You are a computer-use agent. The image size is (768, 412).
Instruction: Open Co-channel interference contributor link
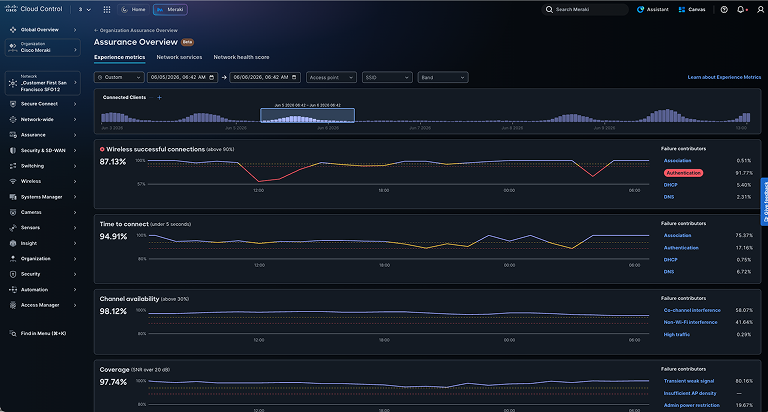(692, 310)
